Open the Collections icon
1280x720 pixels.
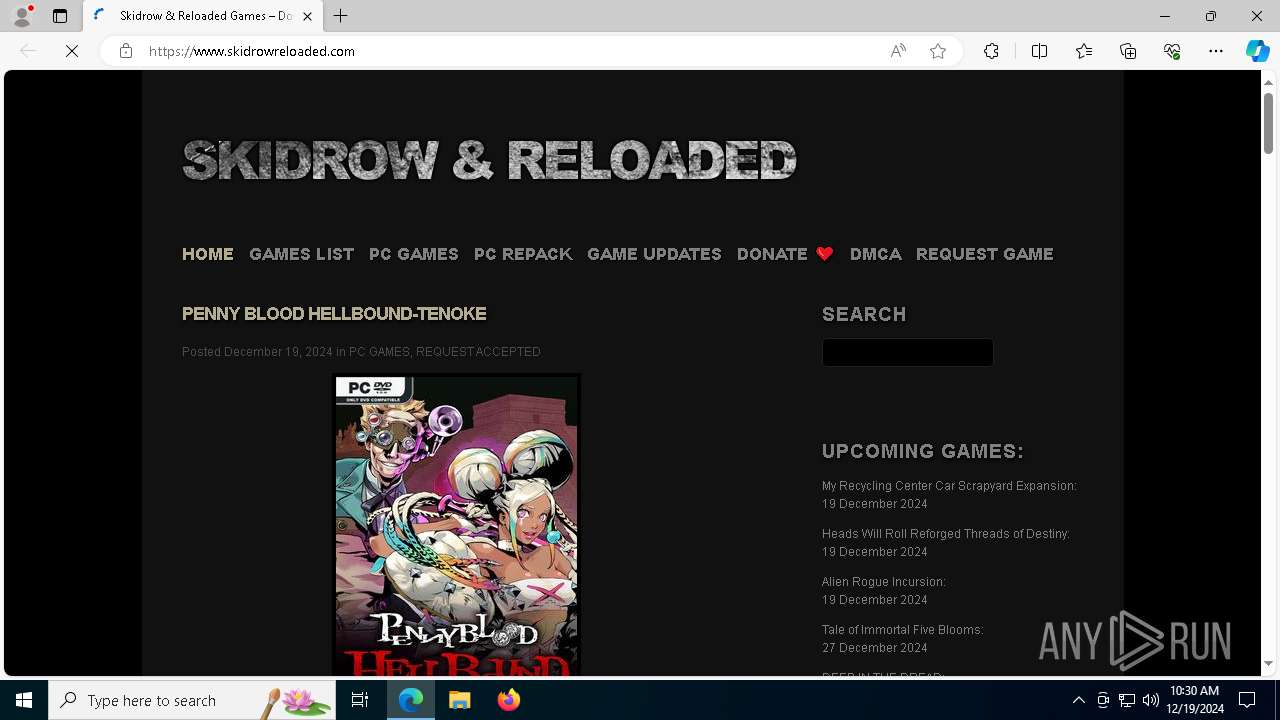pyautogui.click(x=1128, y=51)
